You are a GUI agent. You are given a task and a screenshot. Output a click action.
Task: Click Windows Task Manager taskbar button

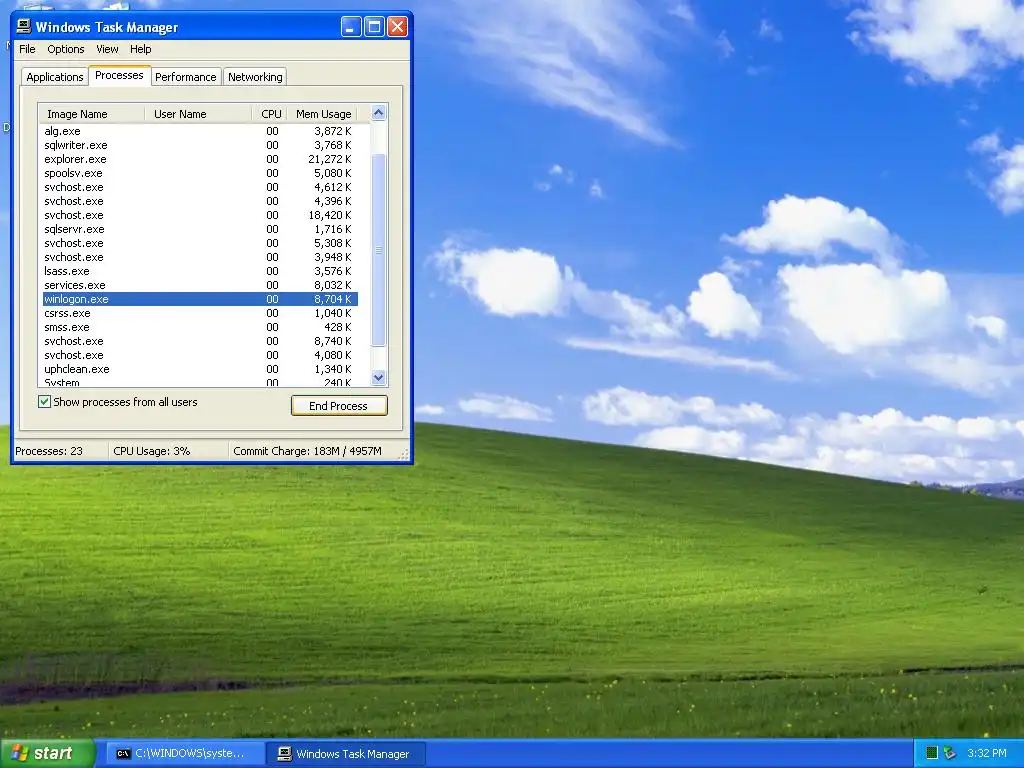[x=347, y=754]
